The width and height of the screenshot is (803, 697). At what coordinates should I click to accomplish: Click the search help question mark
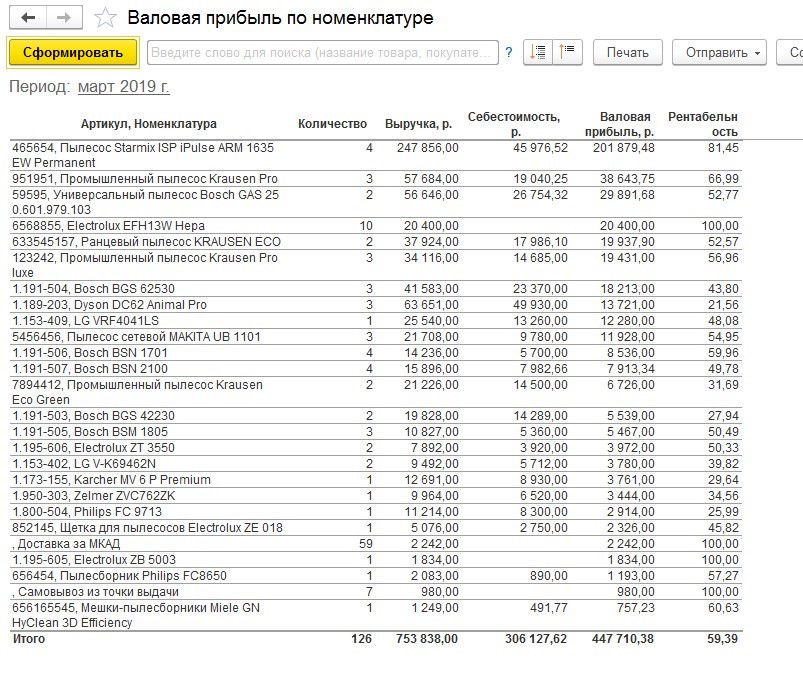(509, 52)
